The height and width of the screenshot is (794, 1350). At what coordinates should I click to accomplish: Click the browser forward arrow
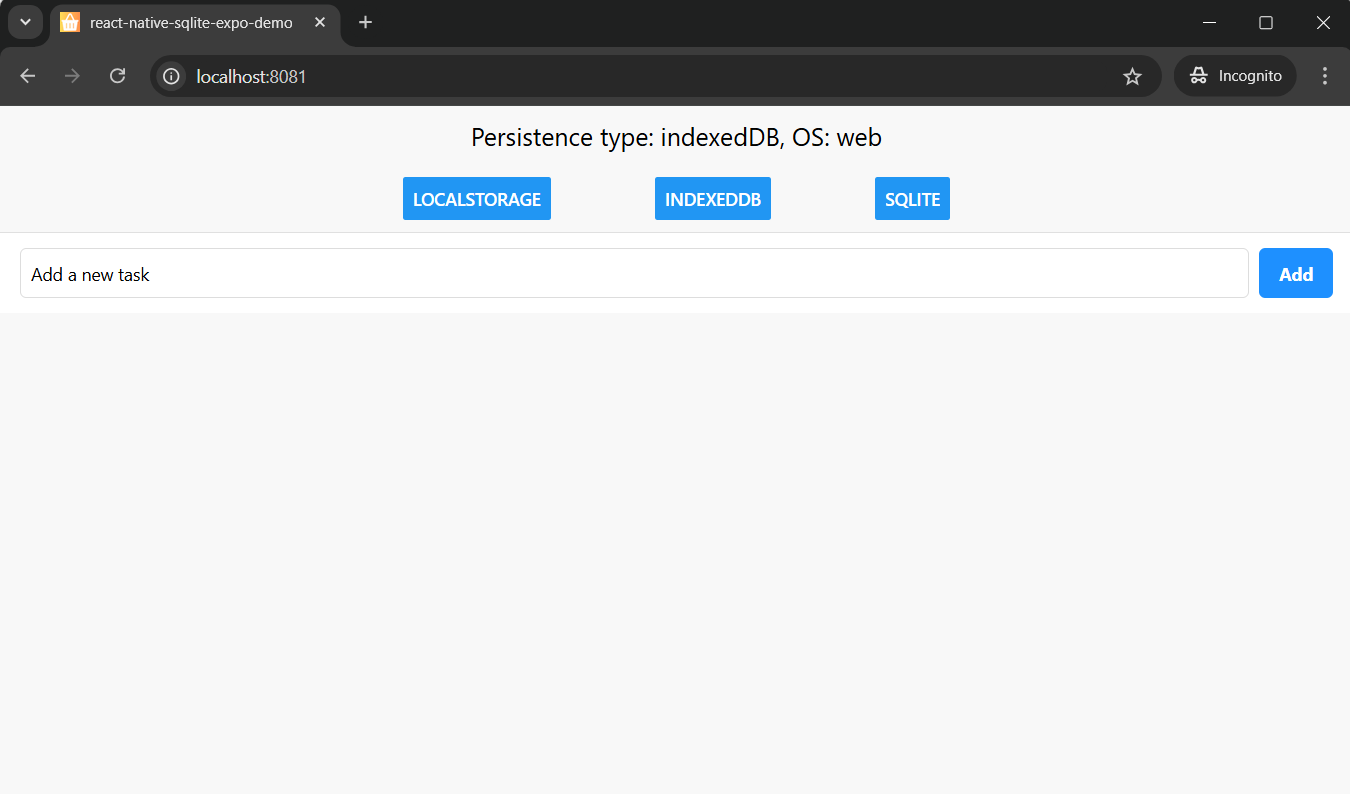(x=72, y=76)
